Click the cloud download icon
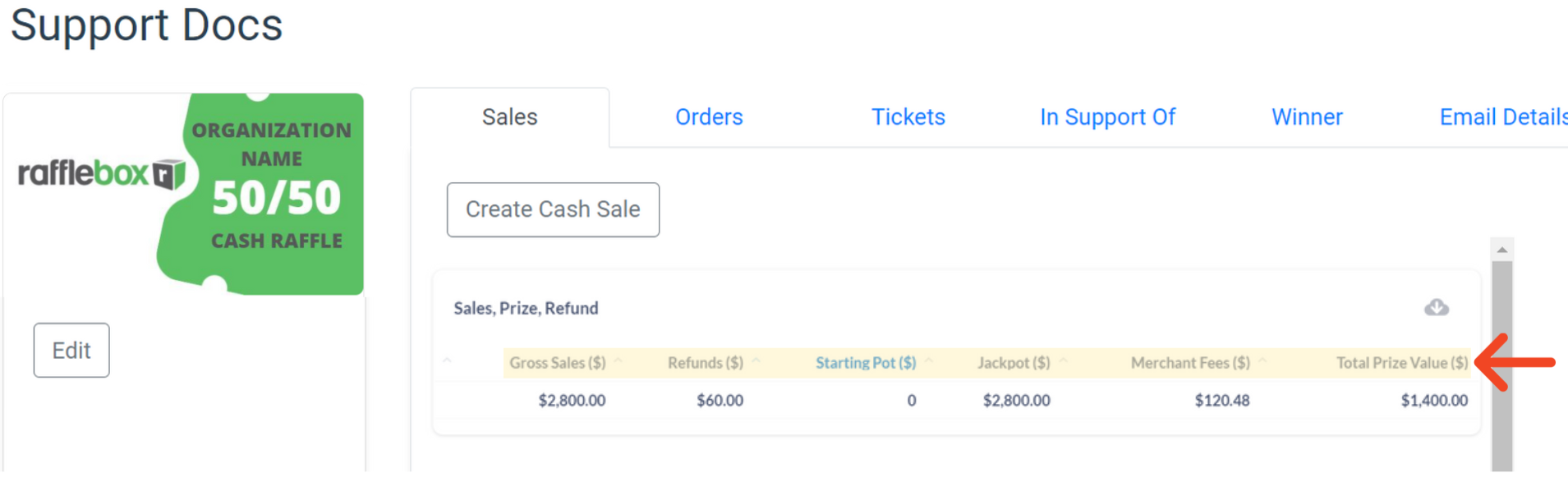 point(1437,308)
